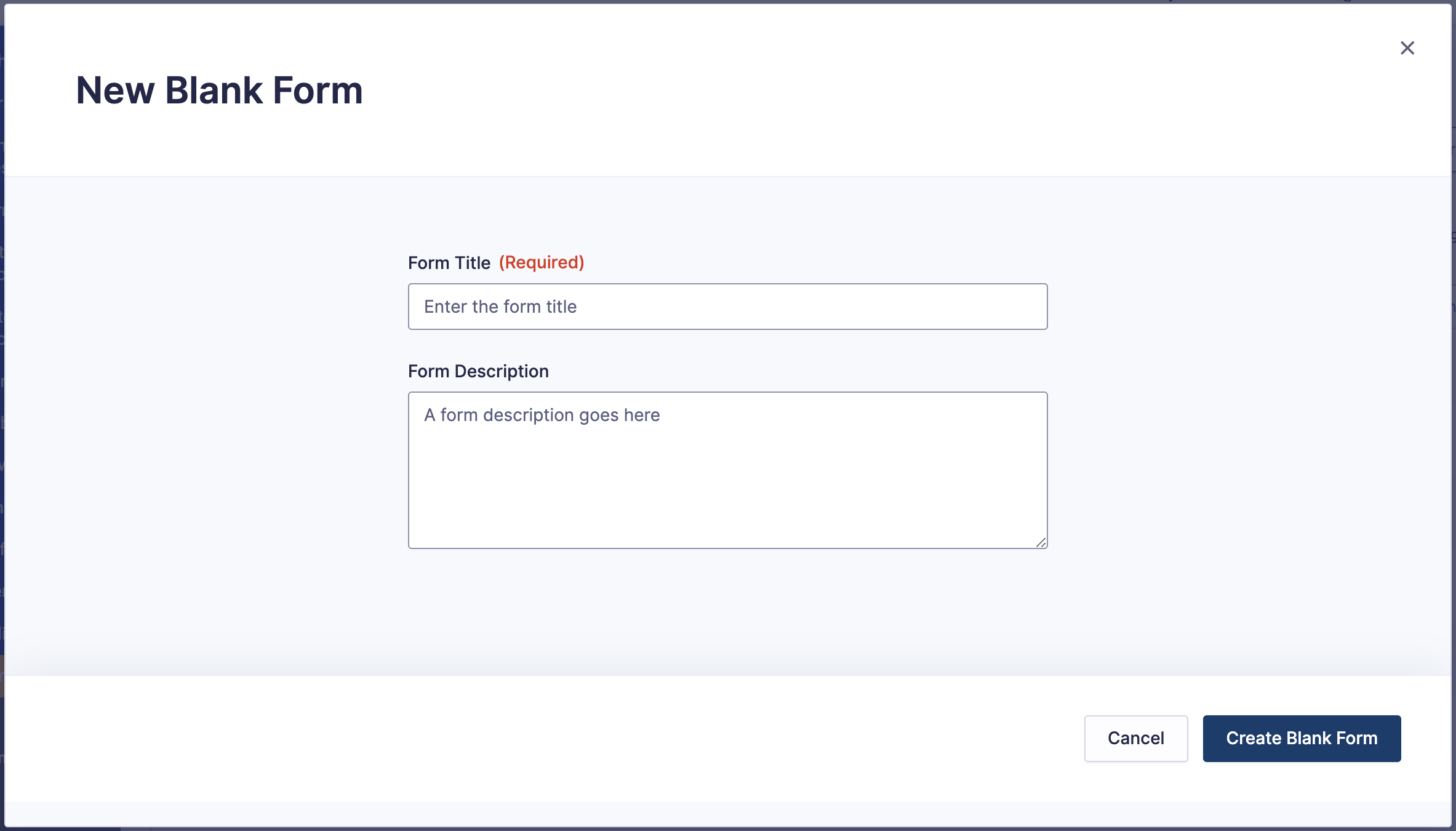The width and height of the screenshot is (1456, 831).
Task: Click the Cancel button
Action: (1135, 738)
